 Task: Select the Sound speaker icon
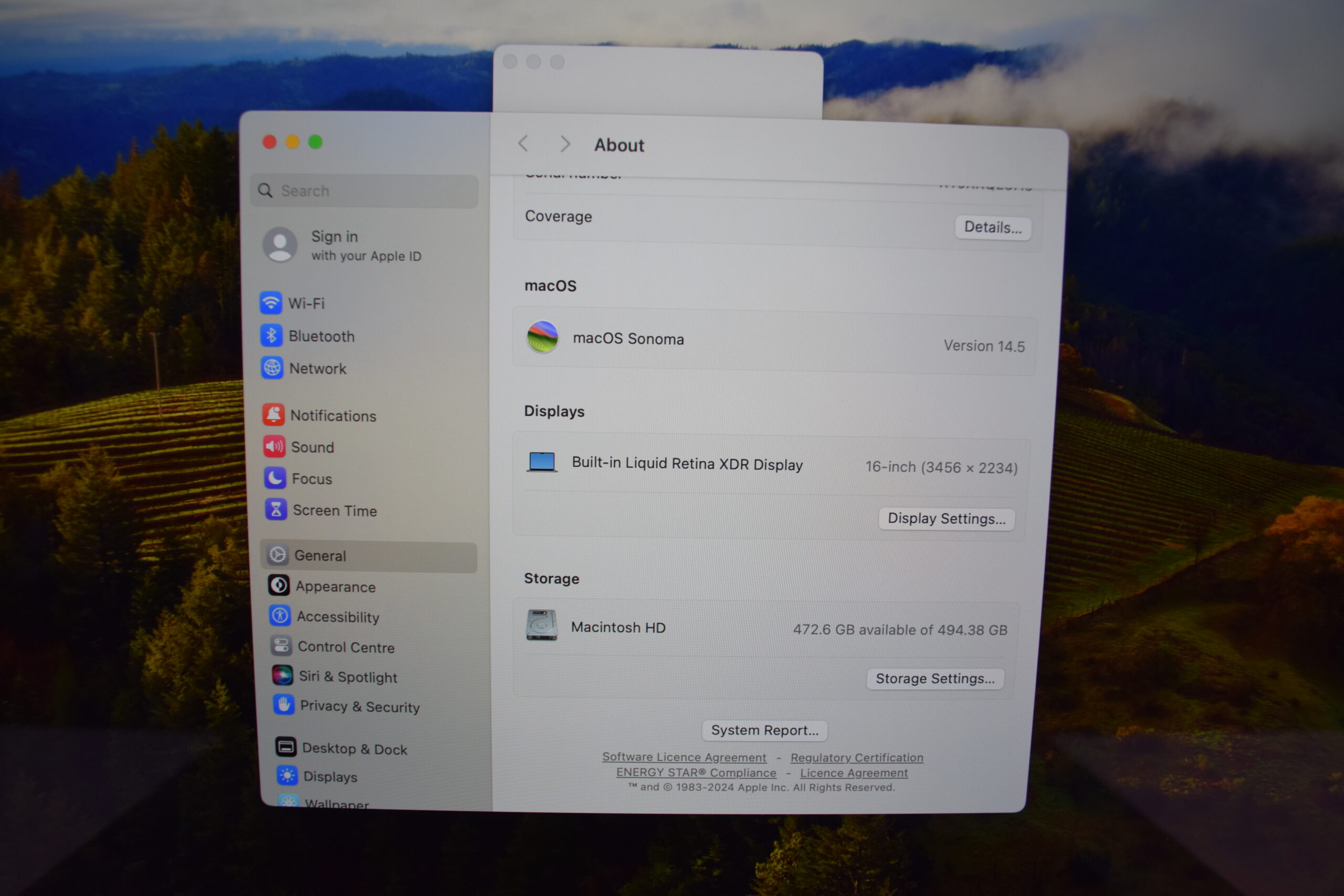point(274,446)
